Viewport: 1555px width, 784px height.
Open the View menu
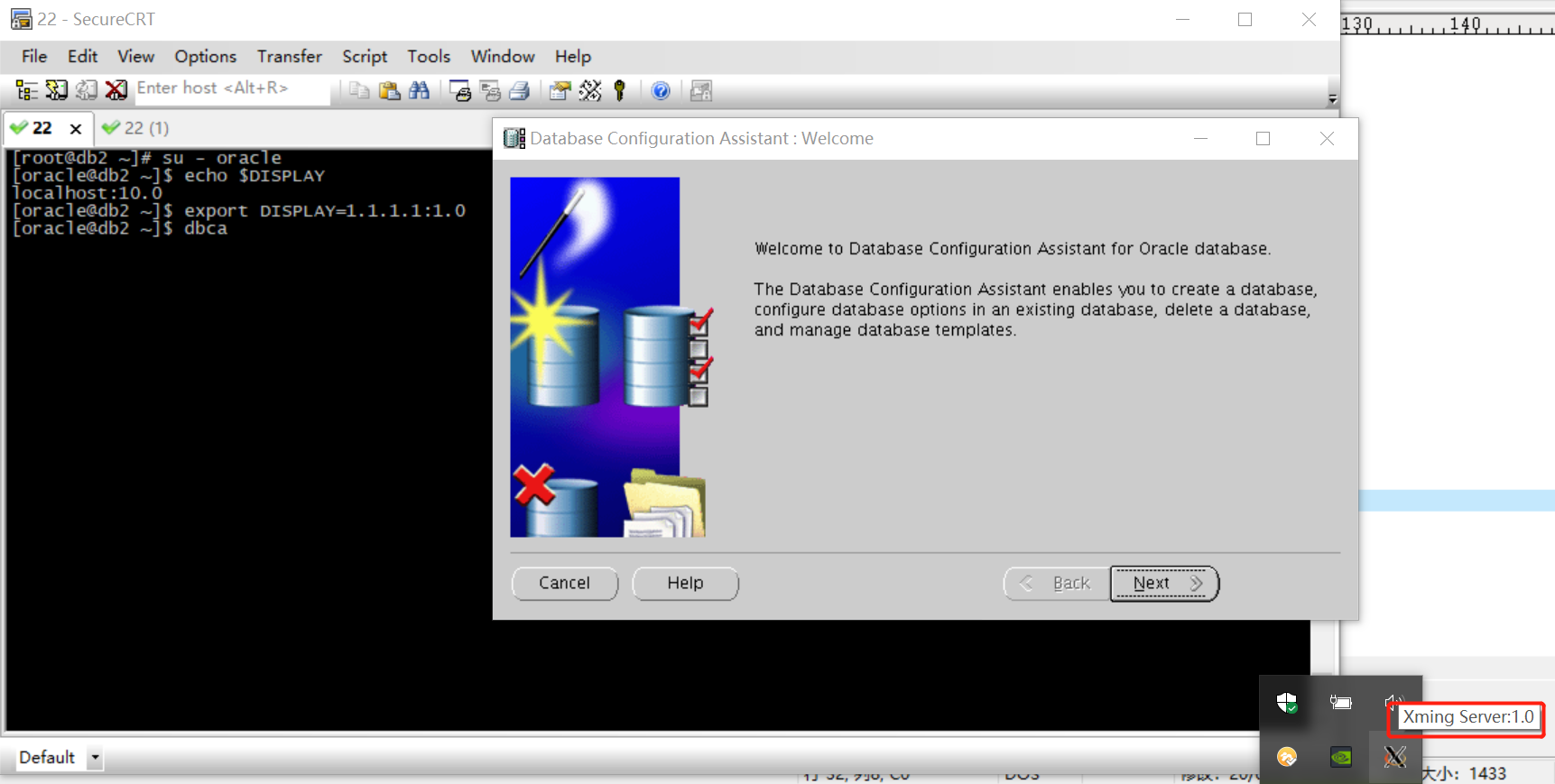[135, 56]
